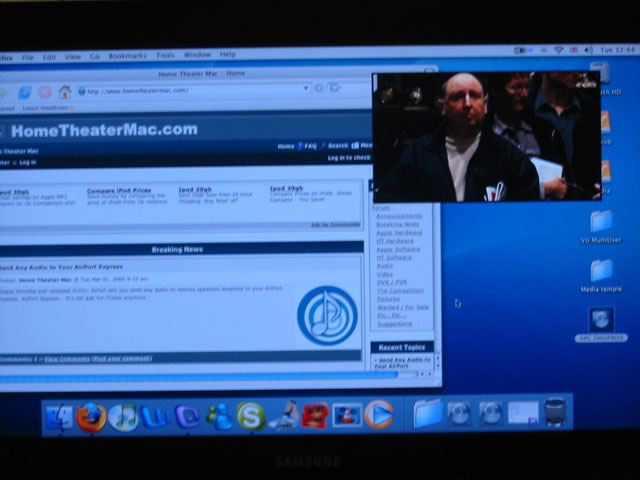Screen dimensions: 640x480
Task: Click the View Comments link
Action: [67, 359]
